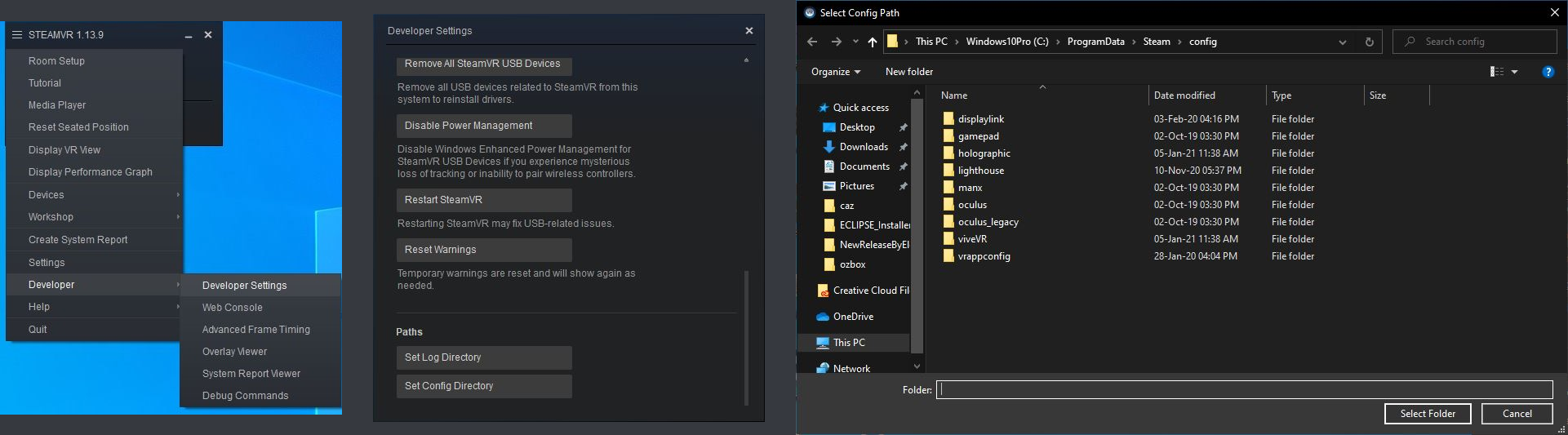Click Select Folder button
Screen dimensions: 1568x435
1428,414
